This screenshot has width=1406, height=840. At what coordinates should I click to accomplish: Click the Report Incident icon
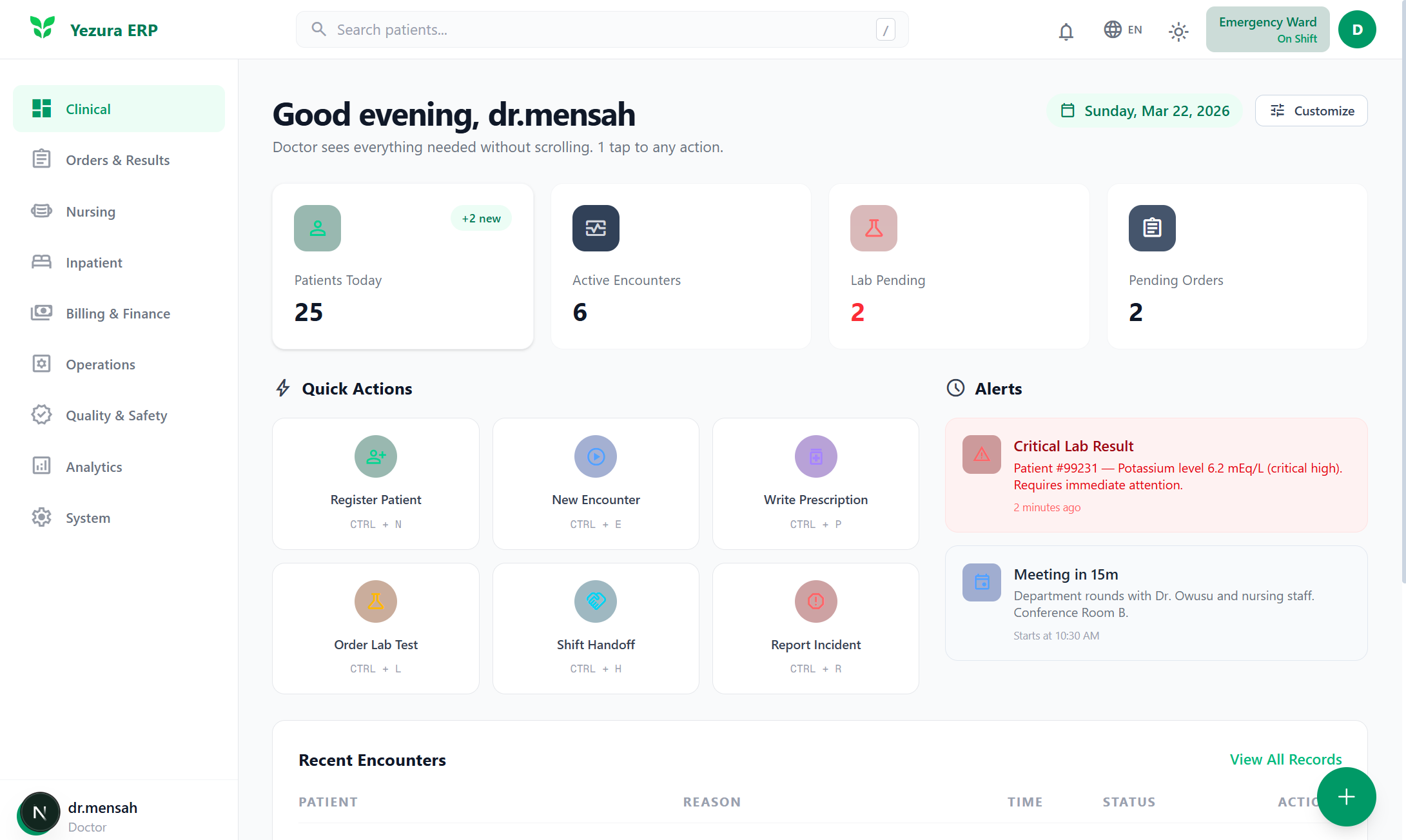pyautogui.click(x=815, y=601)
